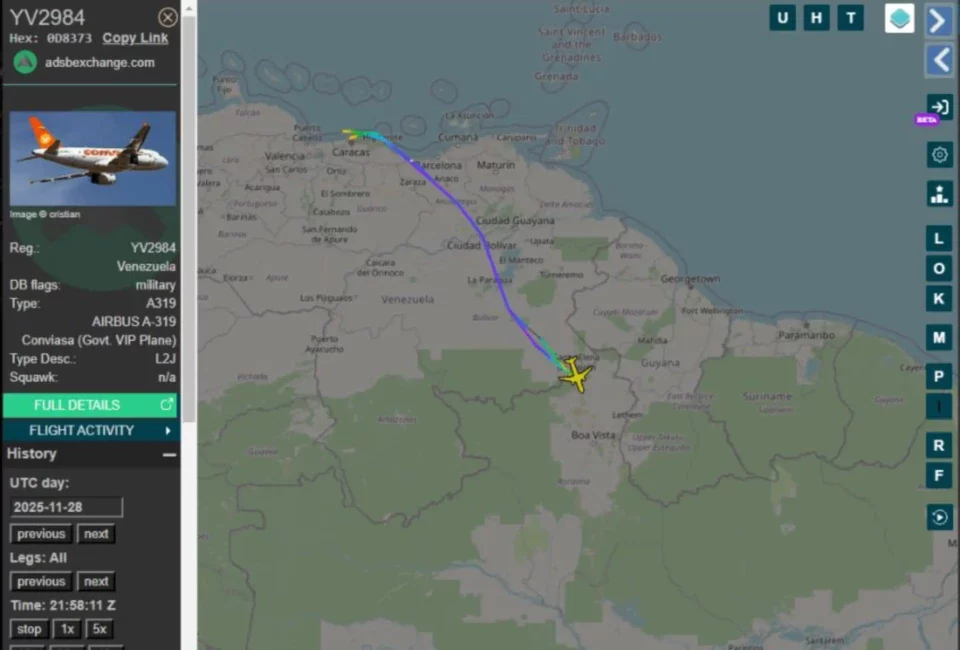Open FULL DETAILS external view
The image size is (960, 650).
tap(90, 405)
